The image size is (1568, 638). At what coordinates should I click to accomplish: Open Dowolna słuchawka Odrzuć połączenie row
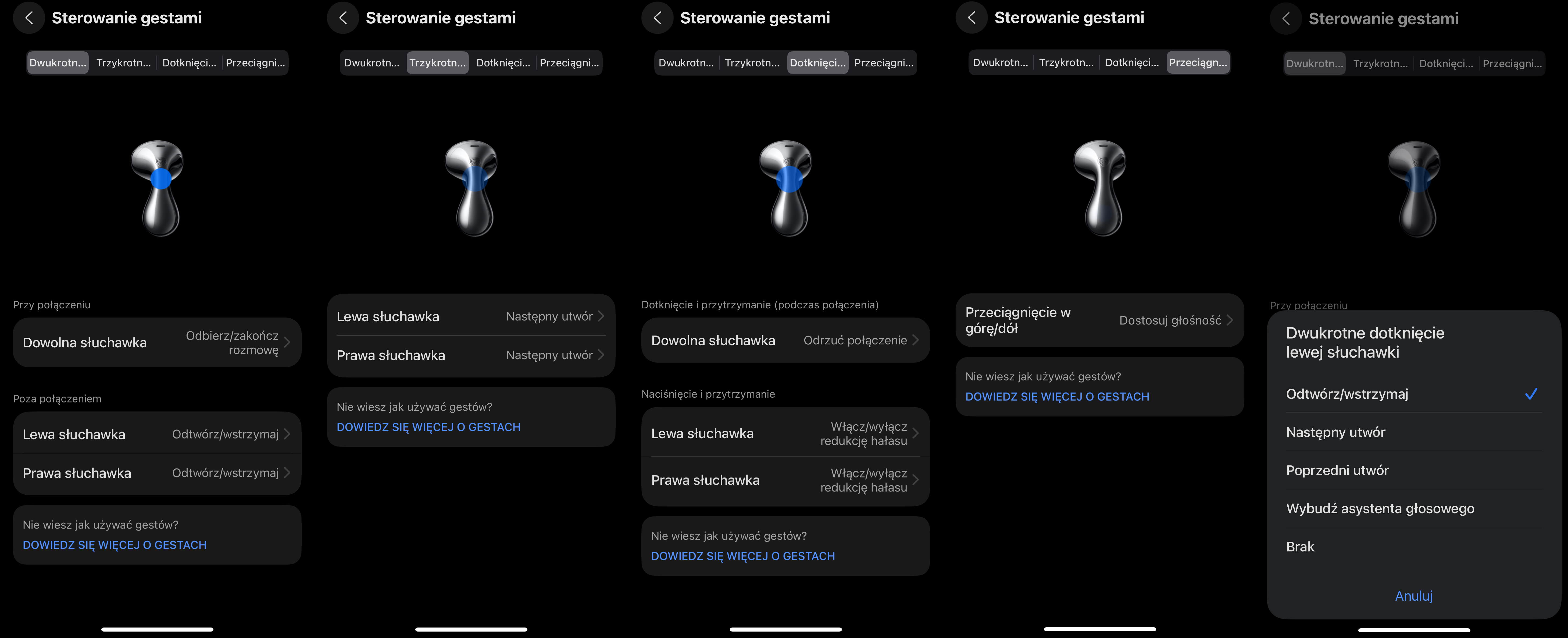click(x=785, y=340)
